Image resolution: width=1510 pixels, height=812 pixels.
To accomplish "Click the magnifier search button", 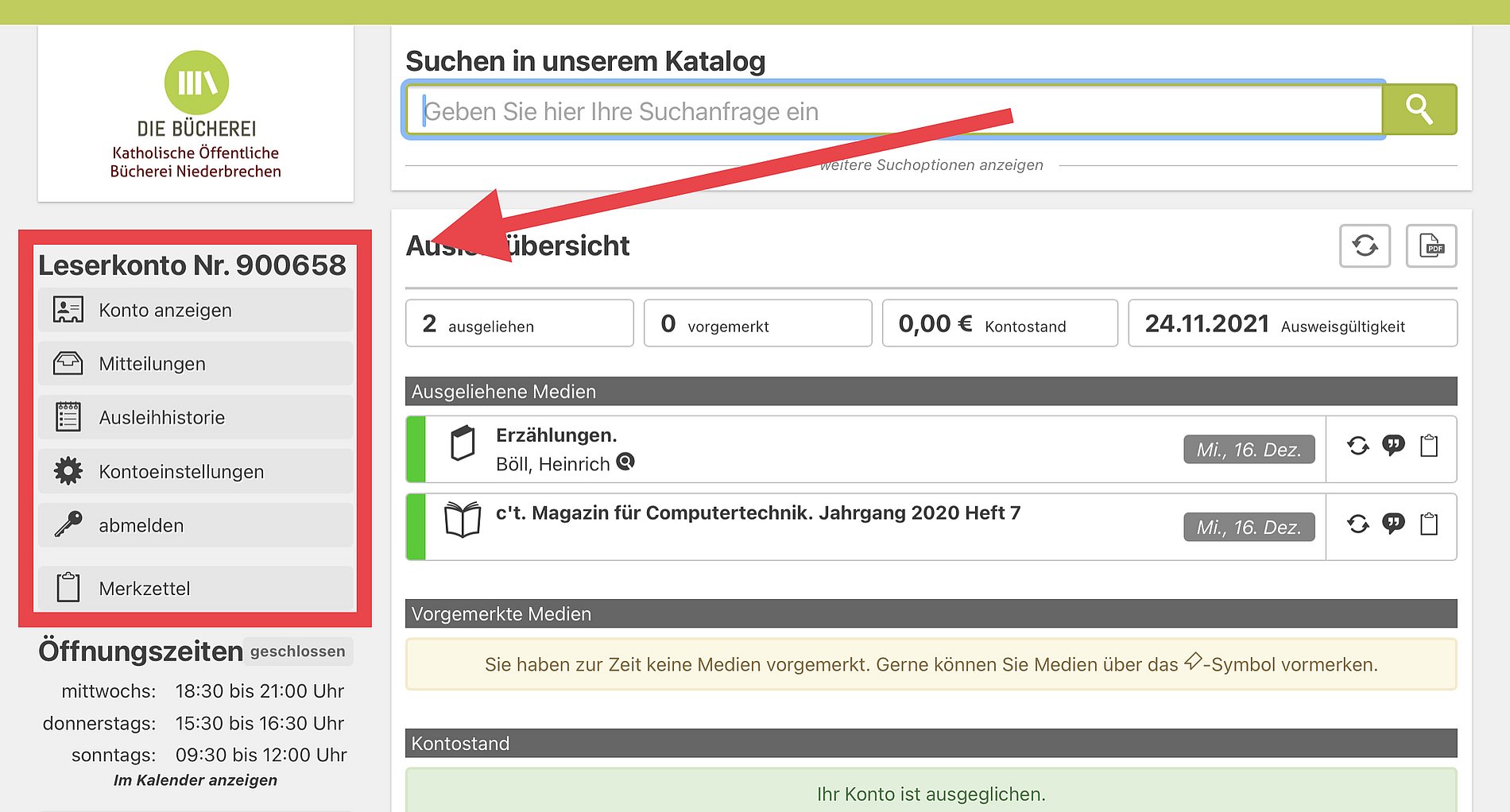I will click(1419, 110).
